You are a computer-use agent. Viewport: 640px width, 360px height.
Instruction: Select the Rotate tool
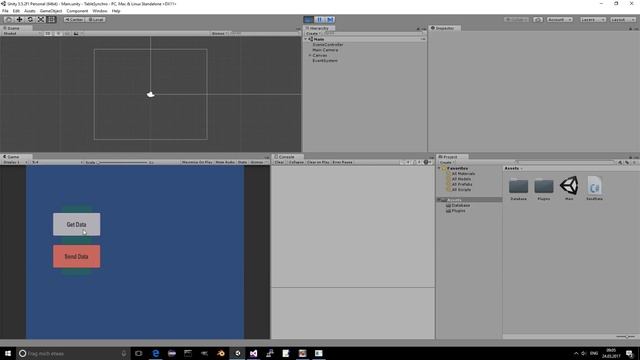coord(30,20)
